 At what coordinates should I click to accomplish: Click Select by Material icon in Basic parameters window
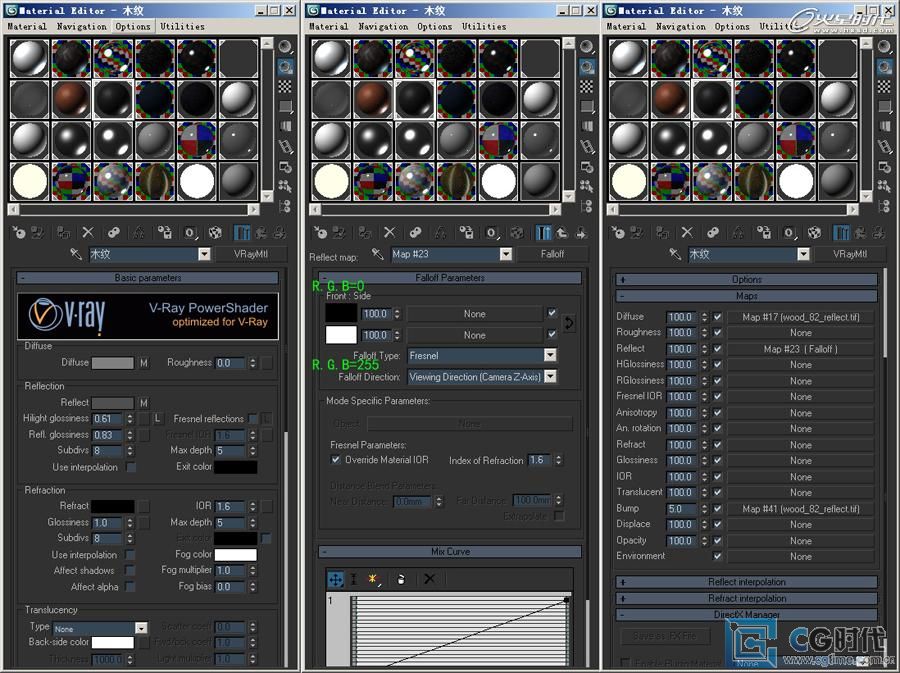pos(285,186)
